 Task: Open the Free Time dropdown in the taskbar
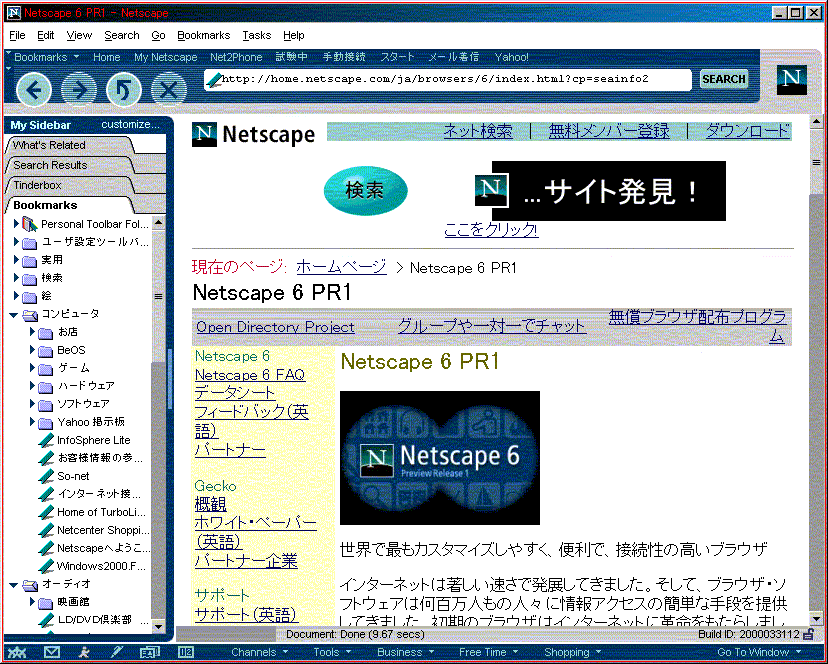point(488,652)
